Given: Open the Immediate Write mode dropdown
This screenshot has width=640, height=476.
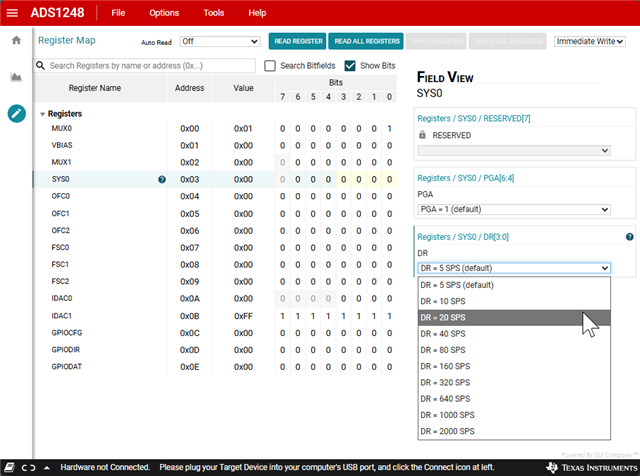Looking at the screenshot, I should tap(590, 41).
